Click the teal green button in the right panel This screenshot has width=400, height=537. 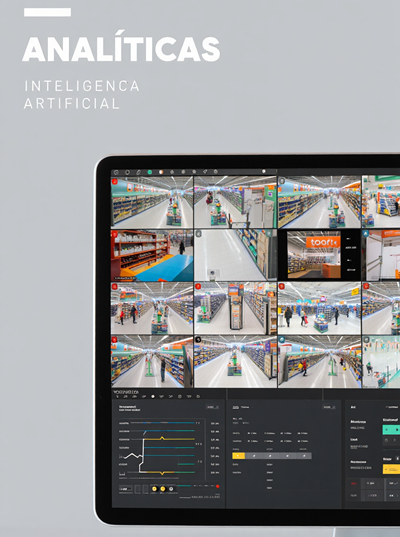391,429
